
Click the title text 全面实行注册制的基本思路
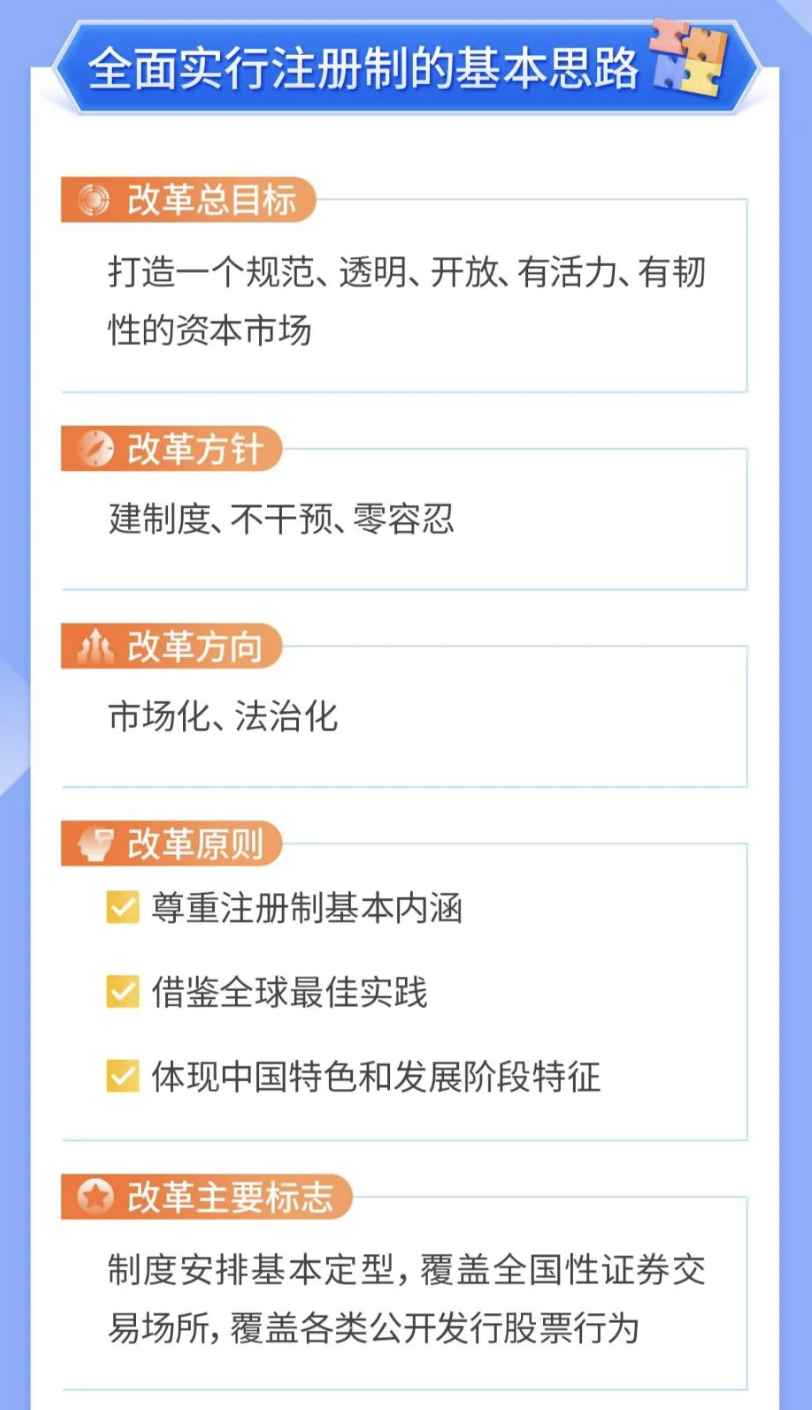coord(363,69)
